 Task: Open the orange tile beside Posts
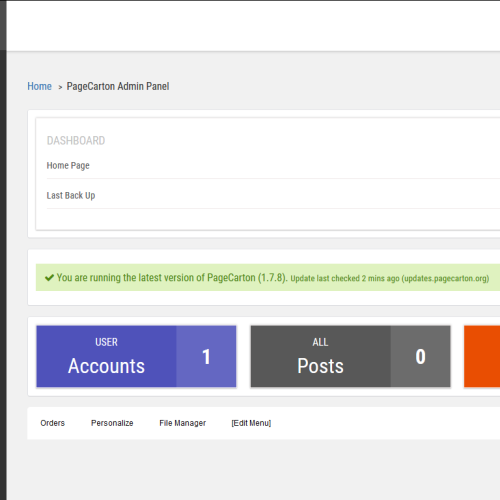pyautogui.click(x=482, y=356)
